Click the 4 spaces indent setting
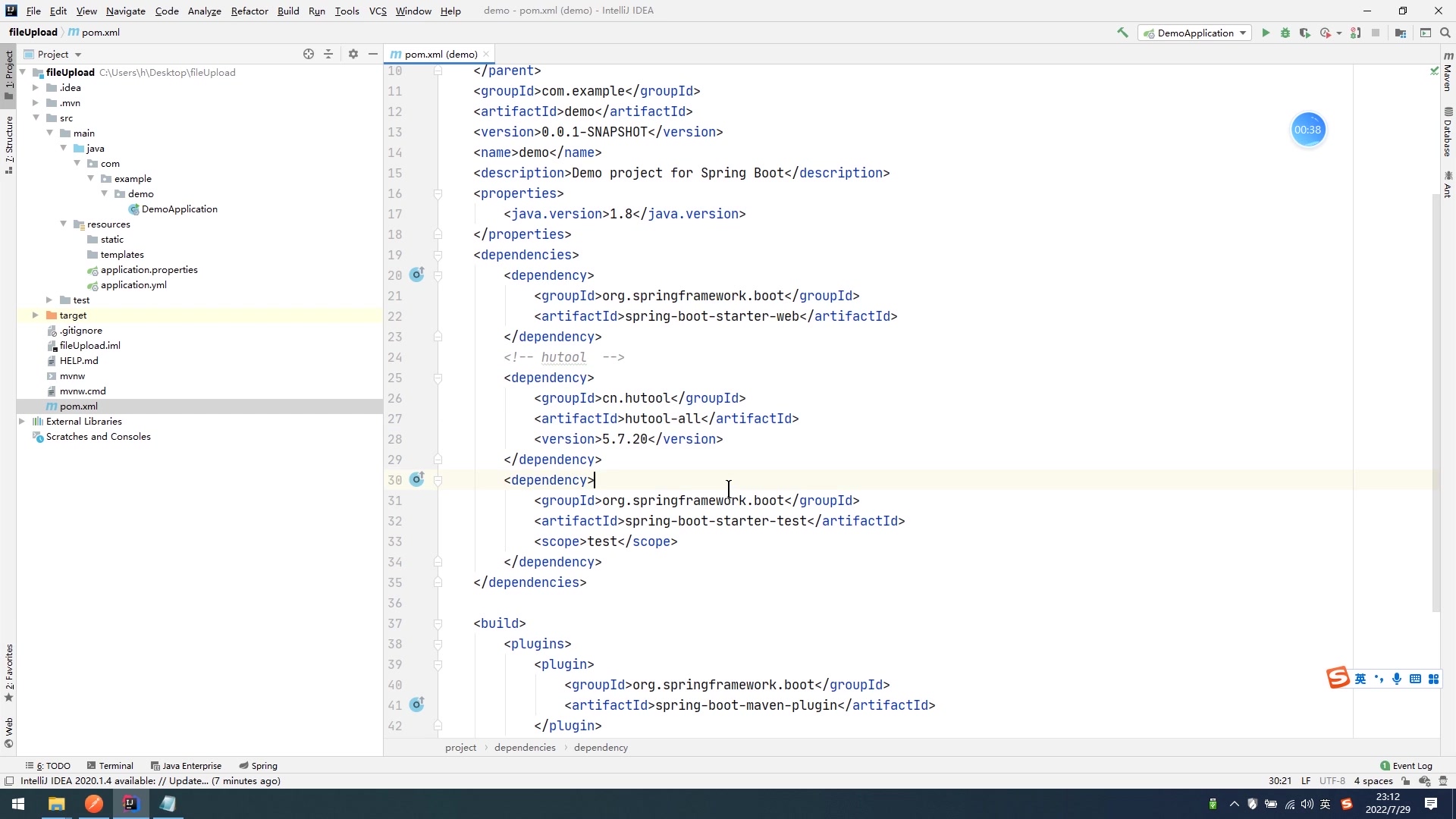The width and height of the screenshot is (1456, 819). click(x=1373, y=780)
